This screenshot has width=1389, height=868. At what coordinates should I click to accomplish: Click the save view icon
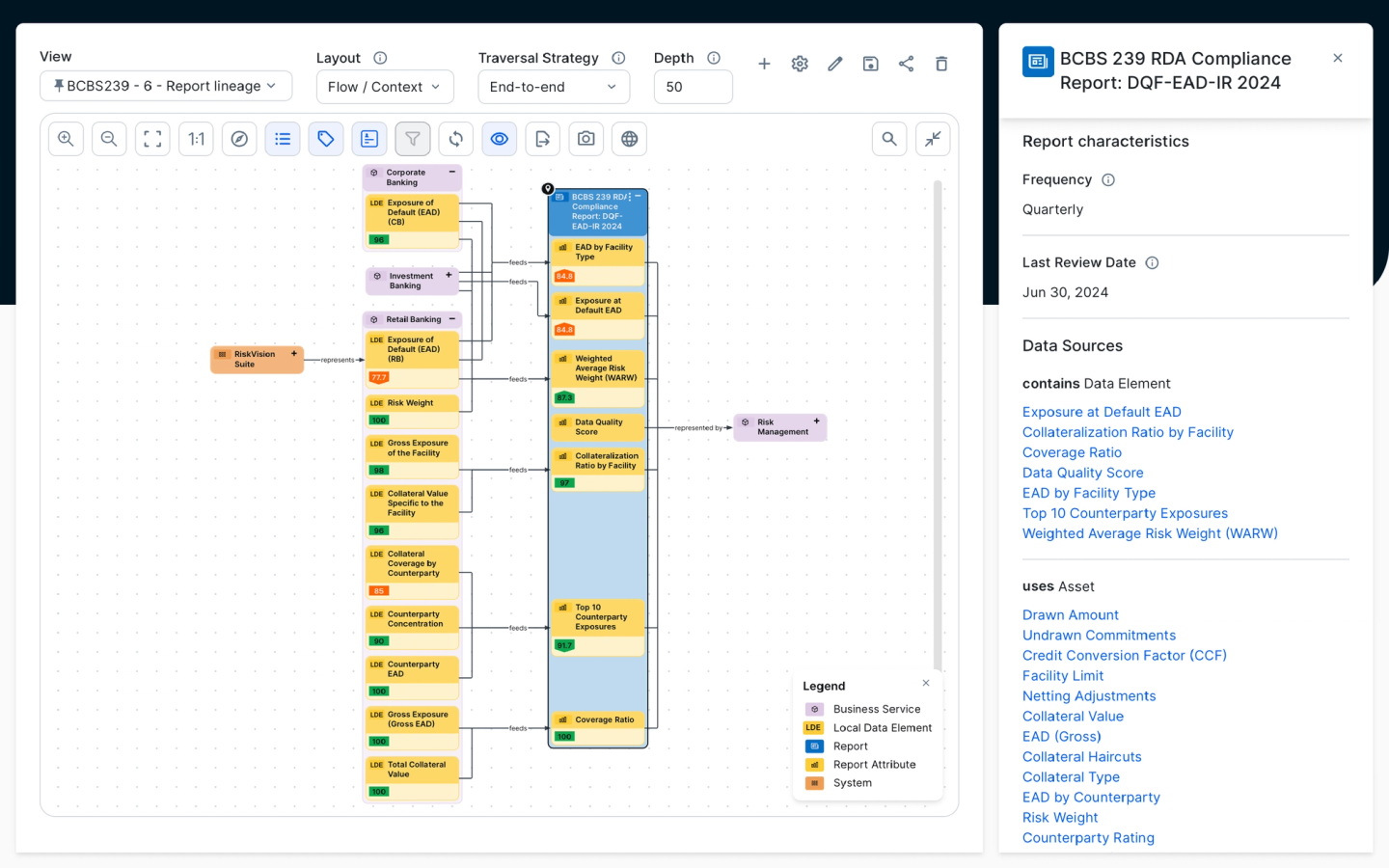tap(870, 64)
